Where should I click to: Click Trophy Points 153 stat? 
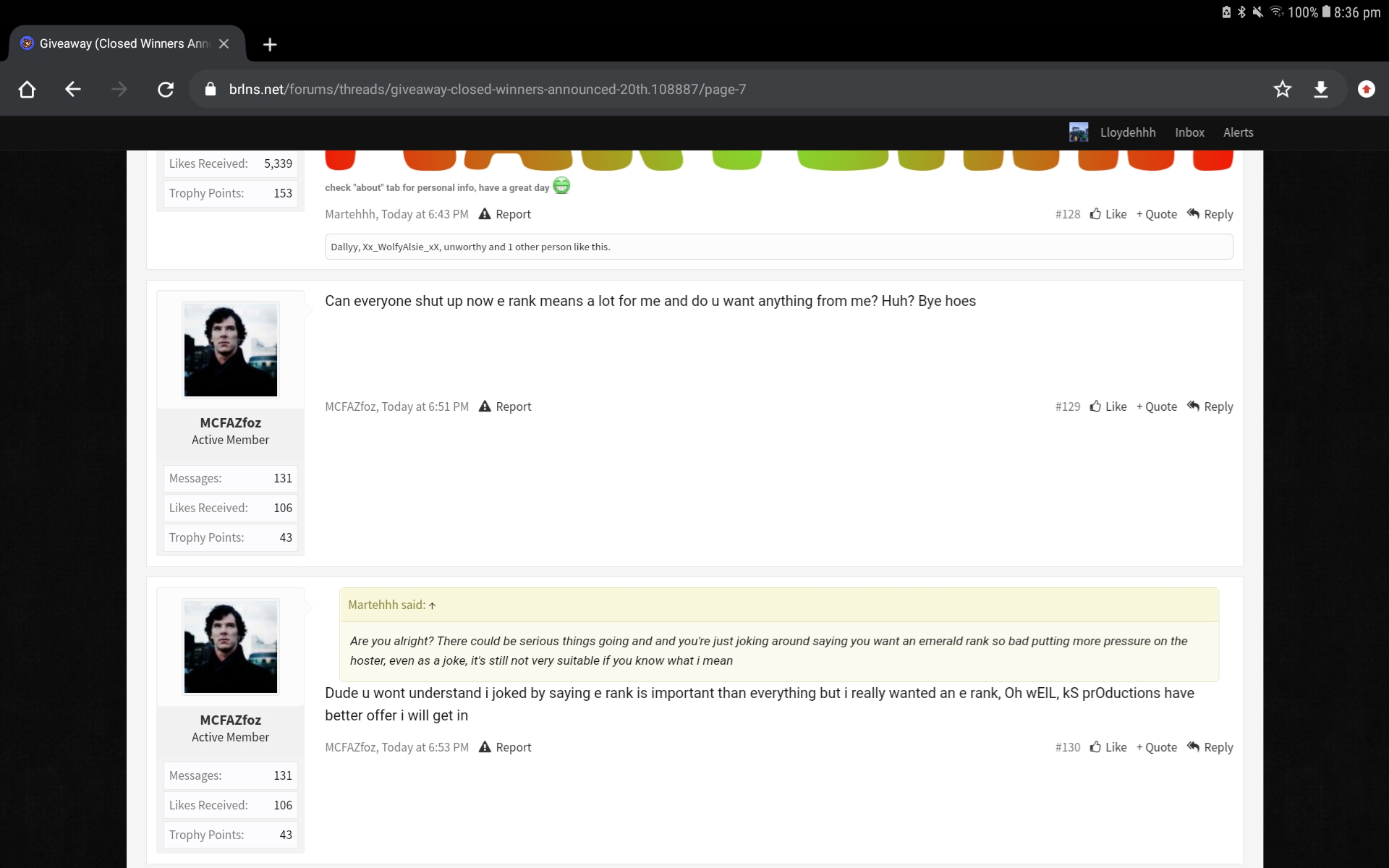[x=231, y=193]
